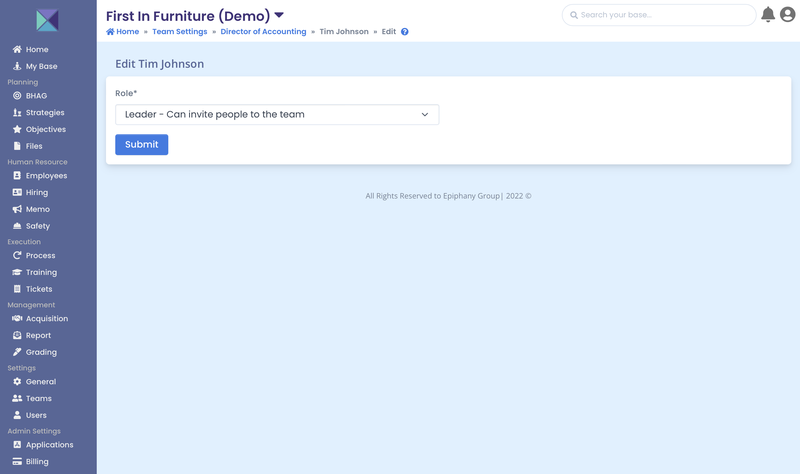Screen dimensions: 800x474
Task: Click the help question mark icon
Action: [405, 32]
